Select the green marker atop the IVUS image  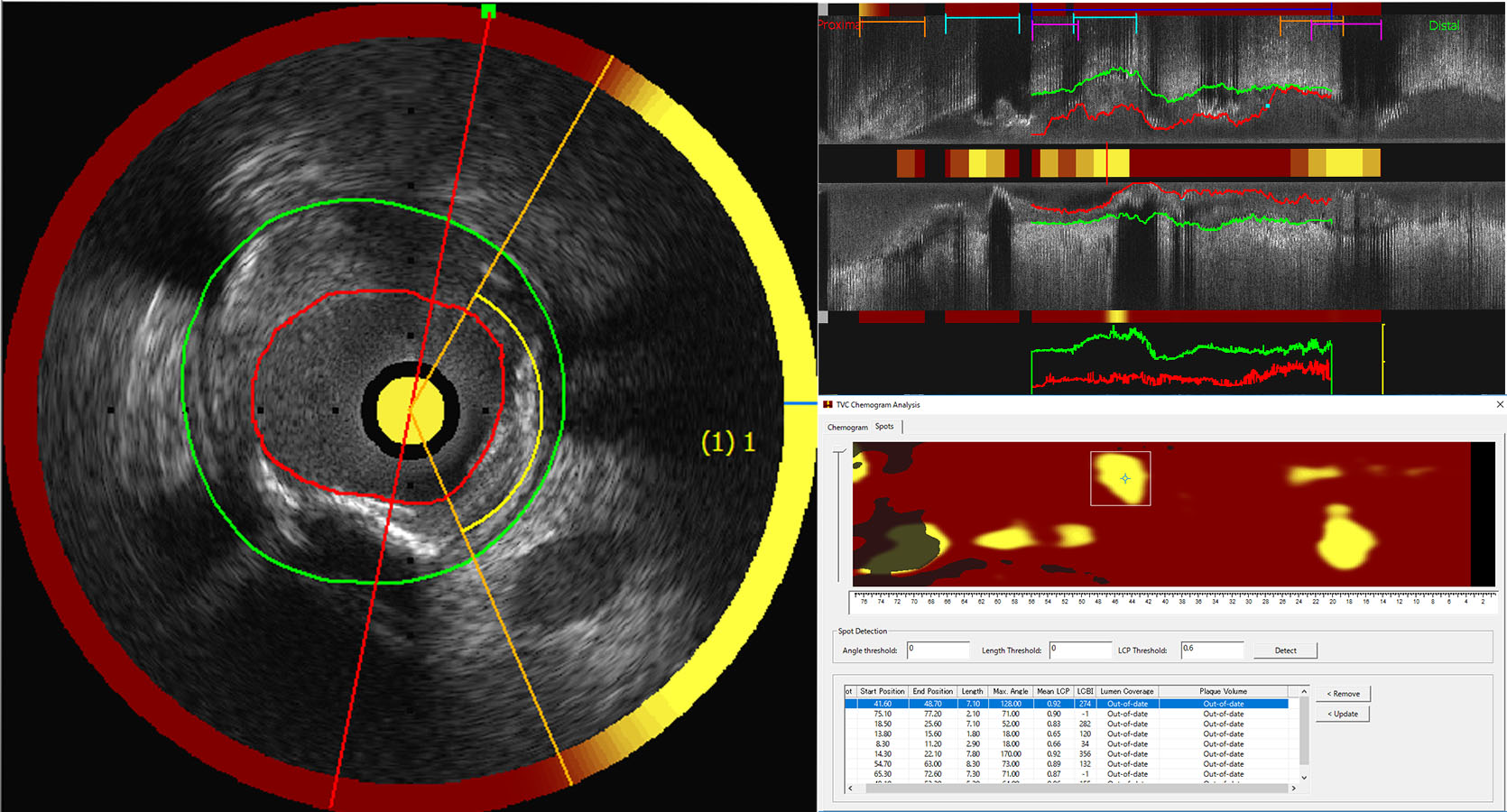(x=488, y=11)
